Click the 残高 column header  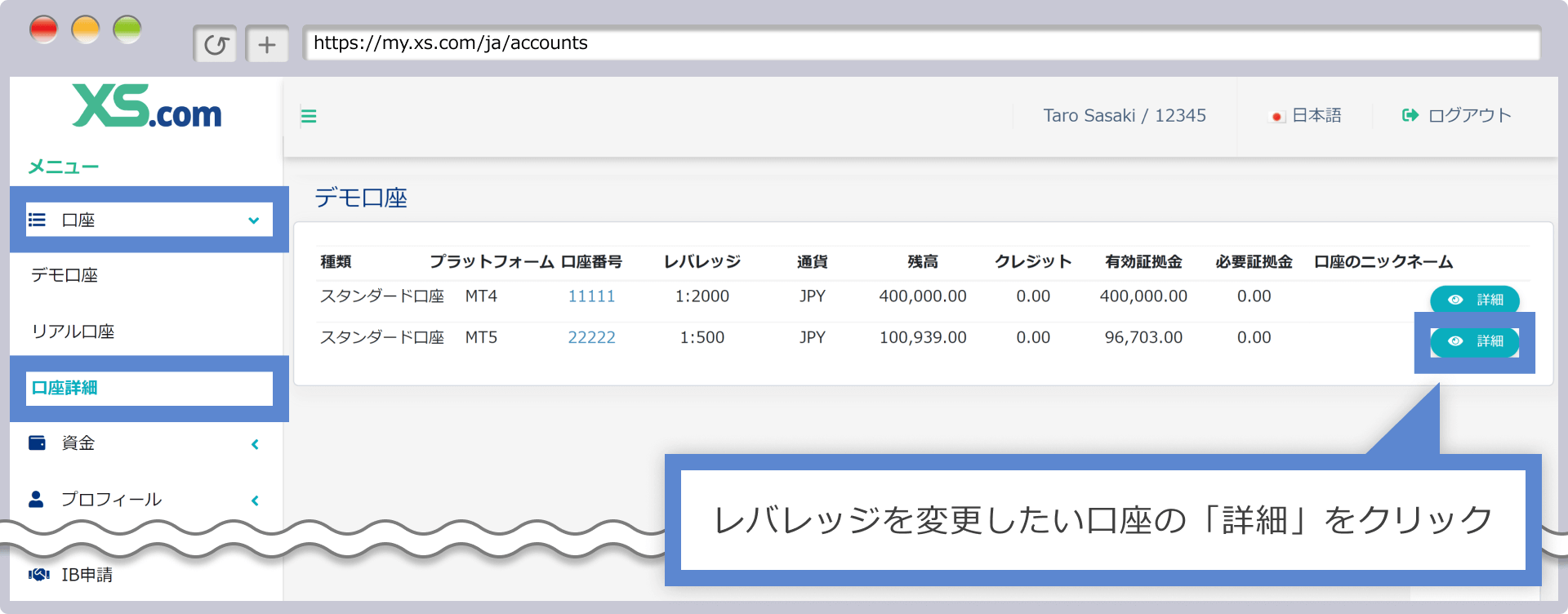coord(923,261)
